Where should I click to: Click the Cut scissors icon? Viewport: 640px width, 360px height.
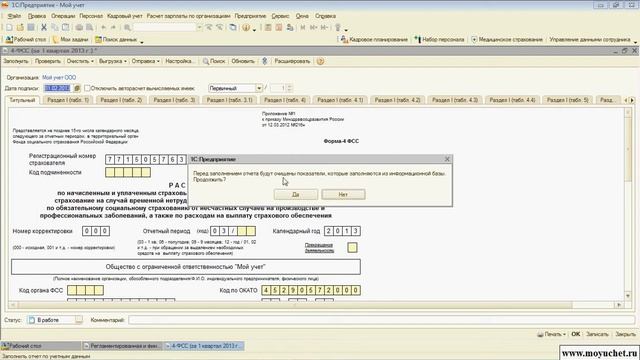coord(44,27)
